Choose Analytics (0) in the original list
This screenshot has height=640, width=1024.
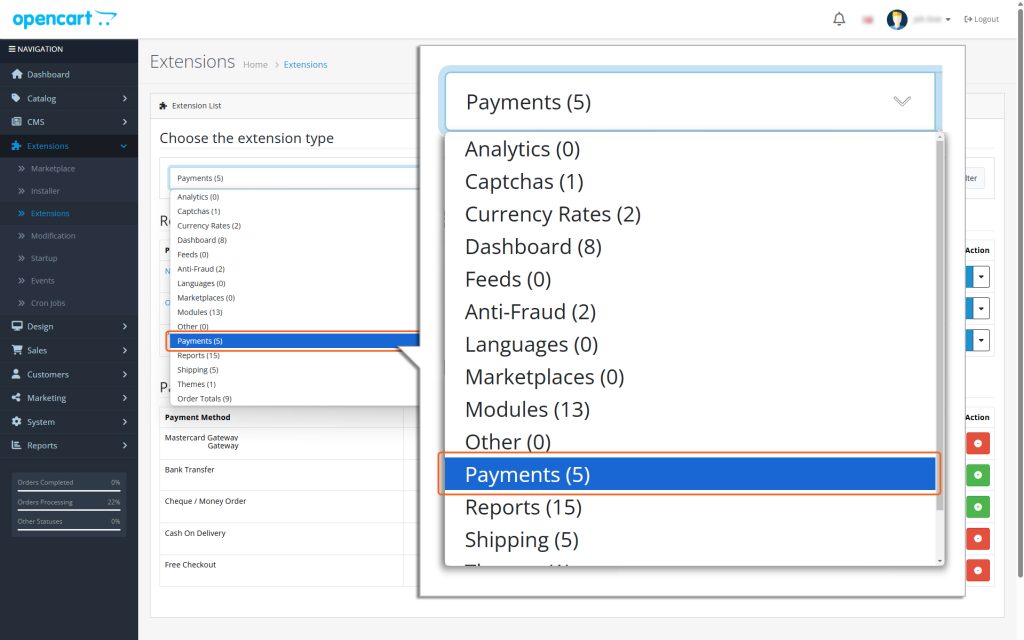[x=198, y=197]
